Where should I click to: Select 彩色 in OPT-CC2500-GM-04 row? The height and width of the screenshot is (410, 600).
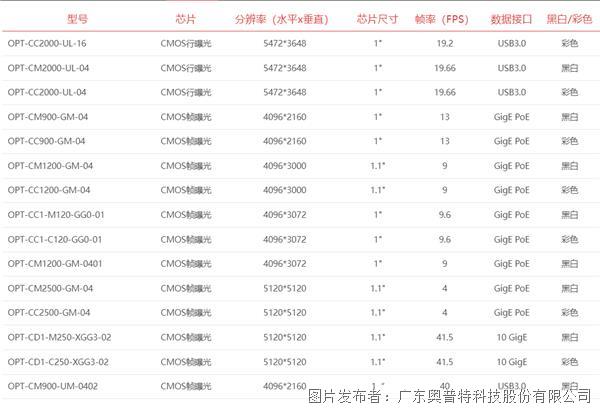click(569, 313)
